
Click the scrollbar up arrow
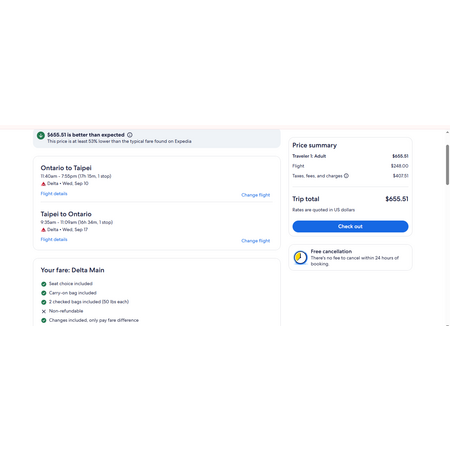(x=447, y=133)
